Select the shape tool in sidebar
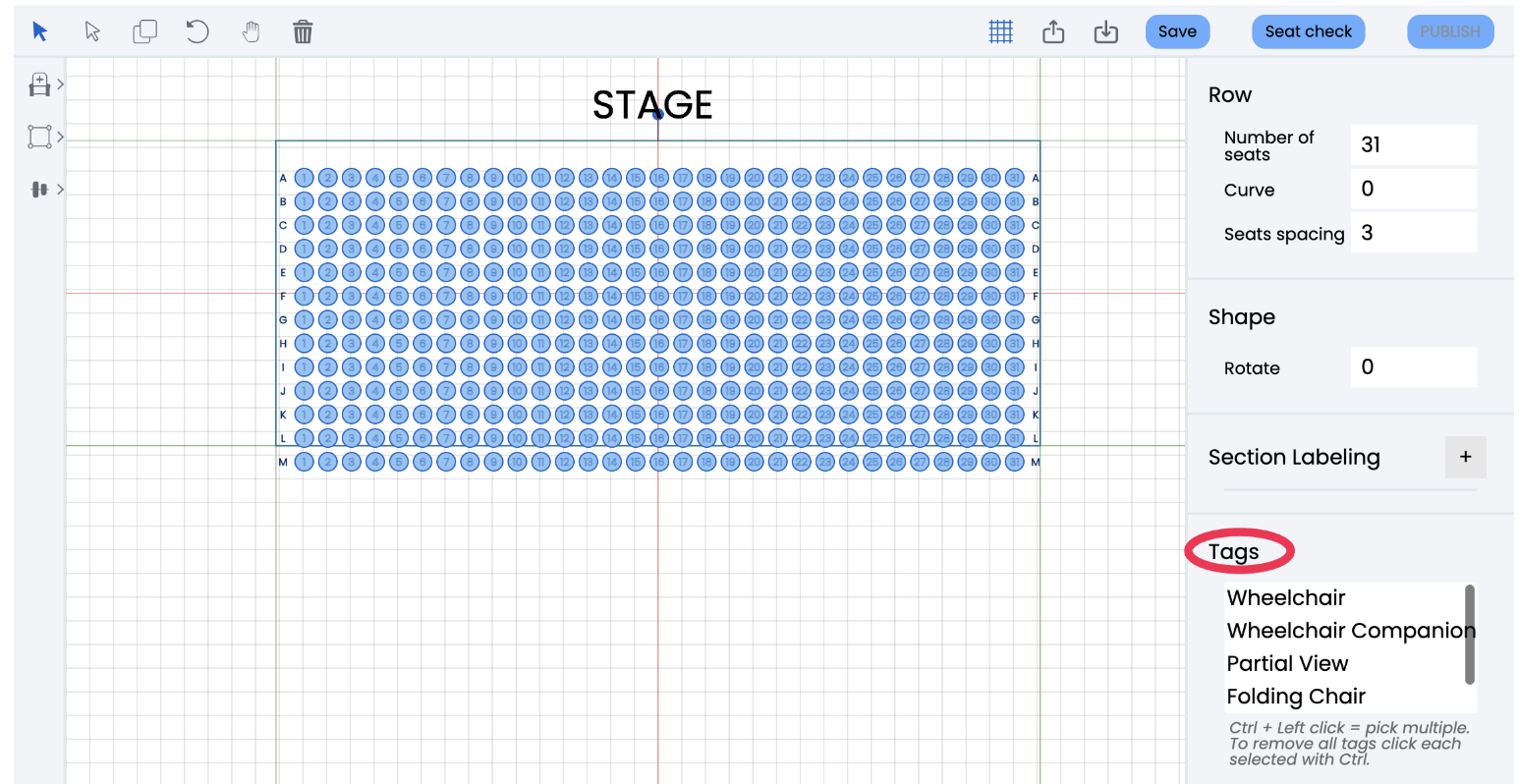This screenshot has width=1519, height=784. 39,137
